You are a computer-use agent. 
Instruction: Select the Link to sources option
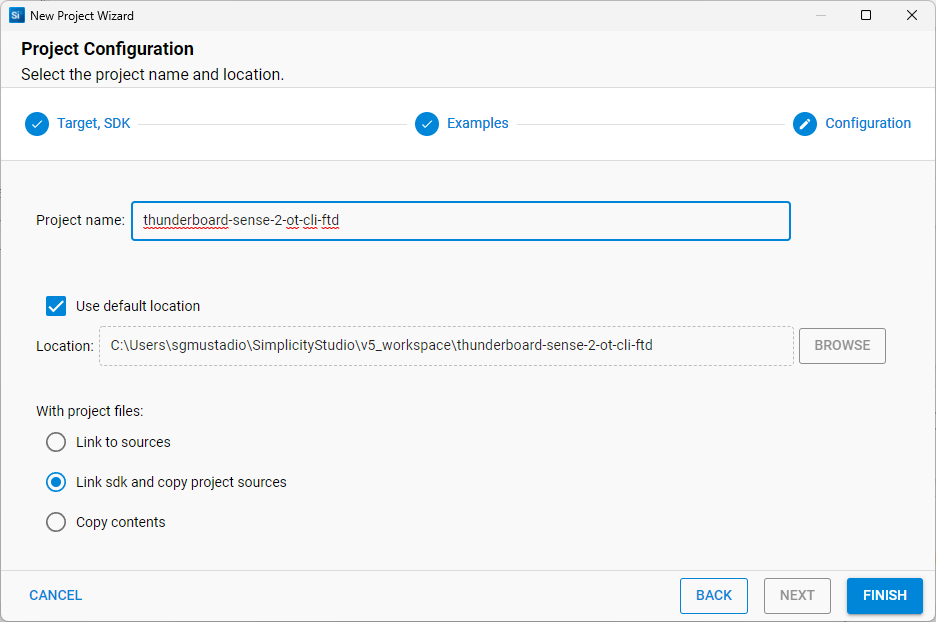[56, 442]
